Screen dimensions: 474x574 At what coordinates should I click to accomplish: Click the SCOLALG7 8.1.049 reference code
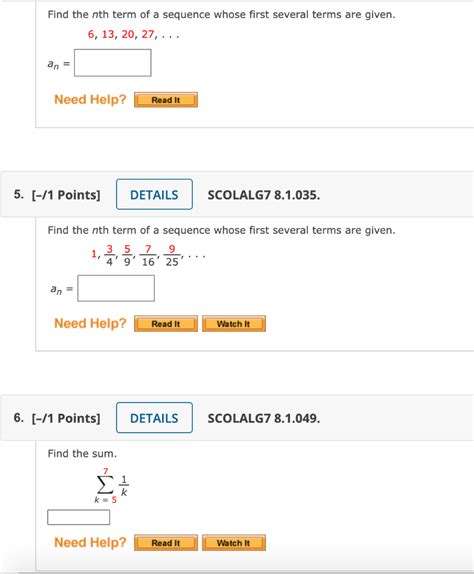[264, 418]
